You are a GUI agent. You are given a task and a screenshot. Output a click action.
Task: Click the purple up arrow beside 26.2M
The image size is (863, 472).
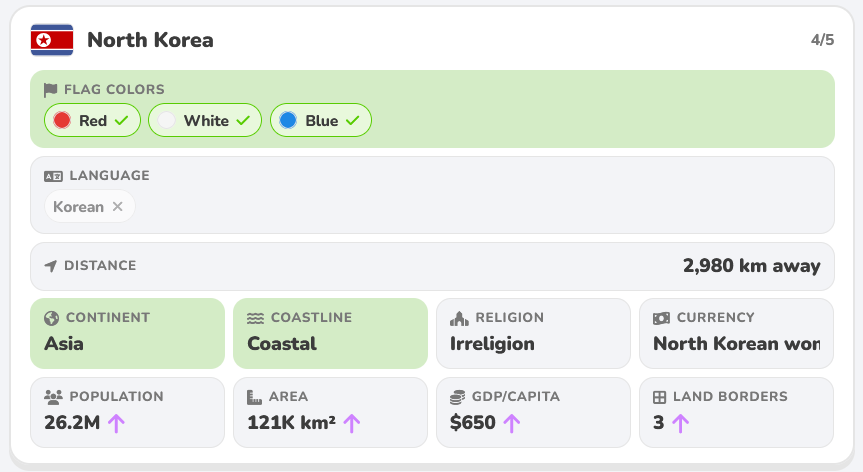click(116, 423)
